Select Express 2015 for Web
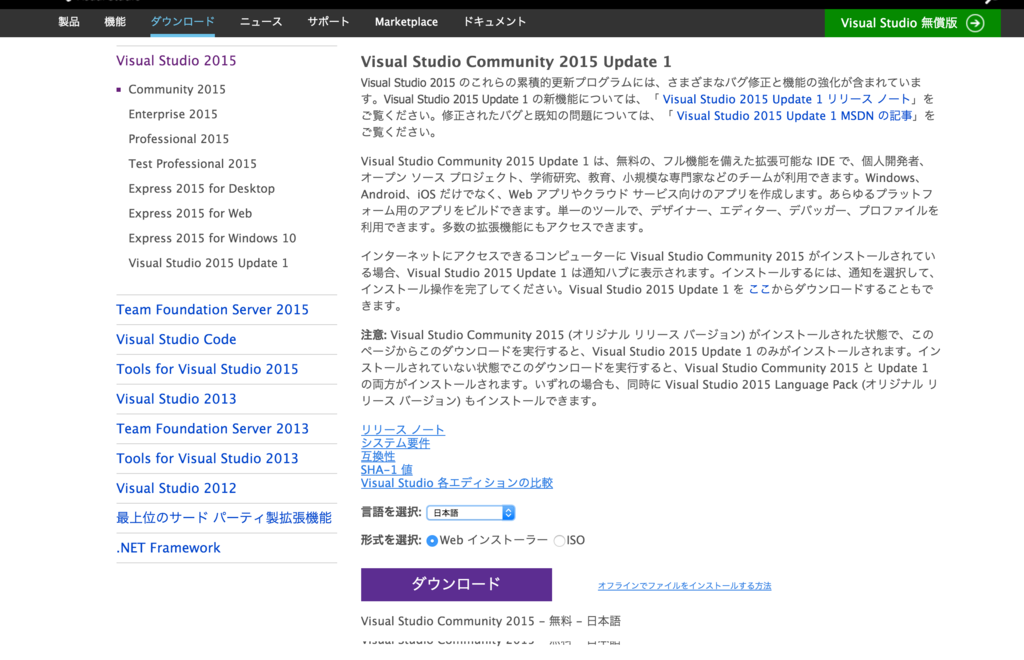 (x=190, y=213)
